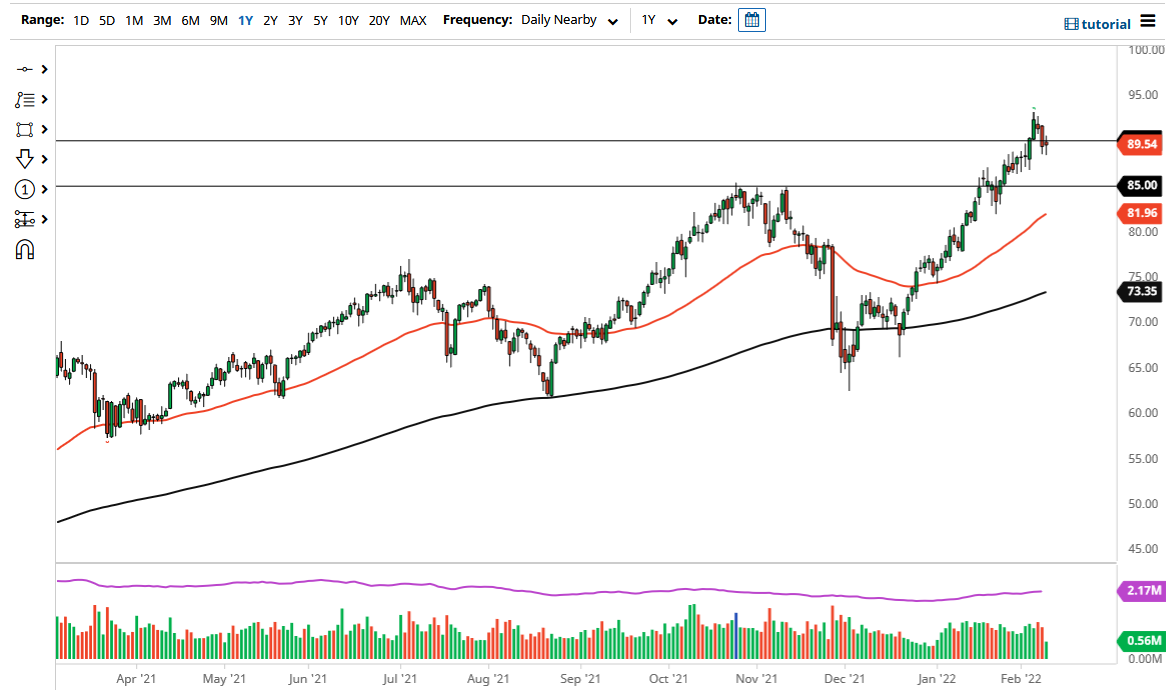Select the 5D range button
The width and height of the screenshot is (1170, 700).
click(x=106, y=19)
